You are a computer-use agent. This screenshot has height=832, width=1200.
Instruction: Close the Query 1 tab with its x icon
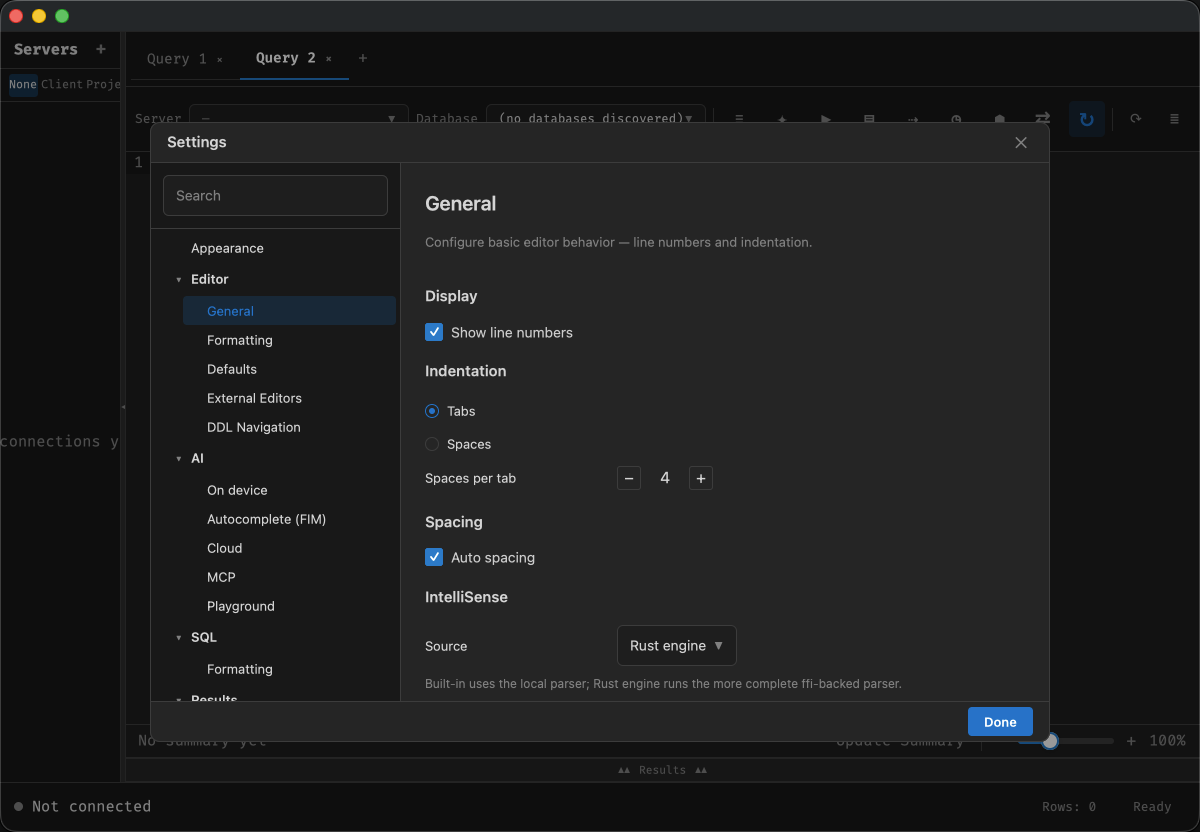220,59
